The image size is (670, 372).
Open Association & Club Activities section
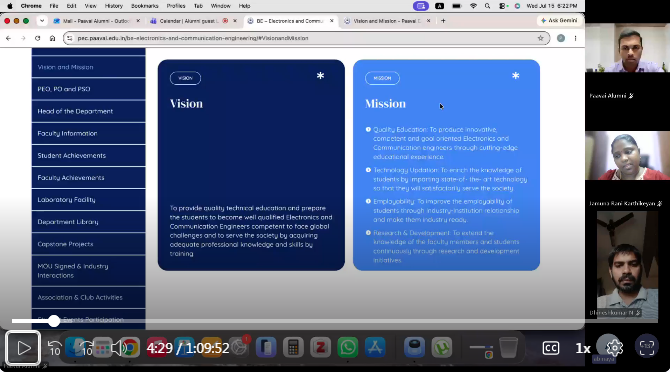88,297
